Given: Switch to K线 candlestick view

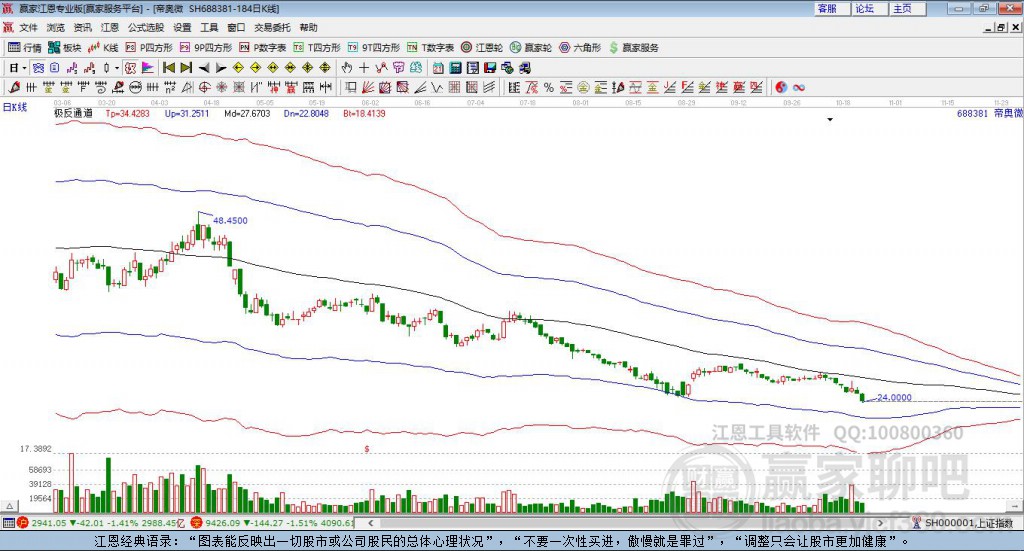Looking at the screenshot, I should pos(103,48).
